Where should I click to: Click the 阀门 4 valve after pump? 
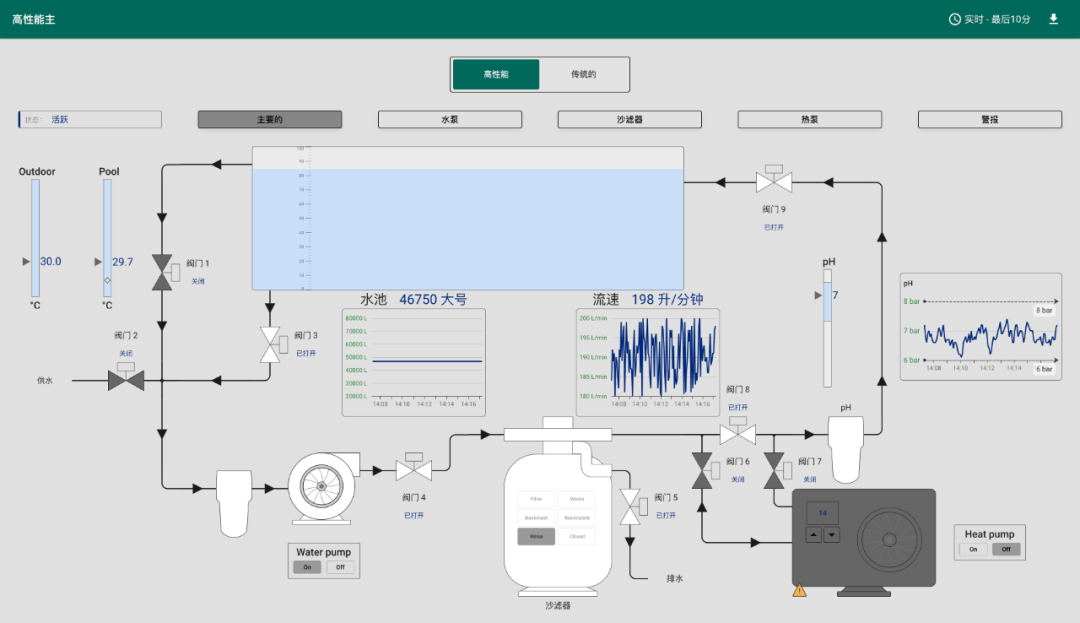pyautogui.click(x=413, y=468)
